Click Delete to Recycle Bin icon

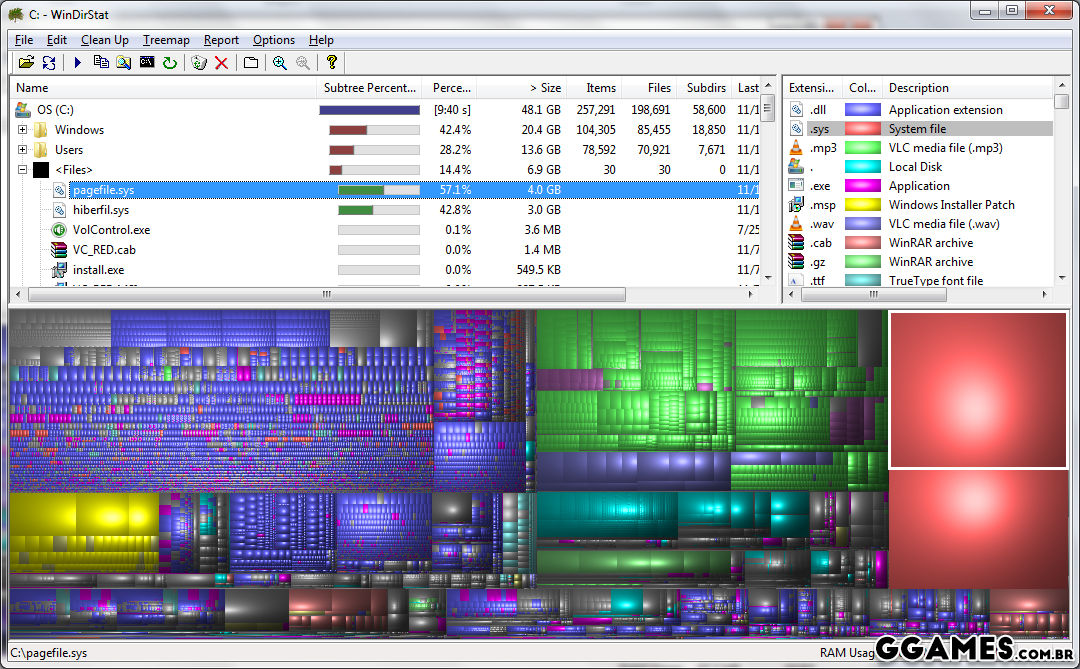click(199, 62)
